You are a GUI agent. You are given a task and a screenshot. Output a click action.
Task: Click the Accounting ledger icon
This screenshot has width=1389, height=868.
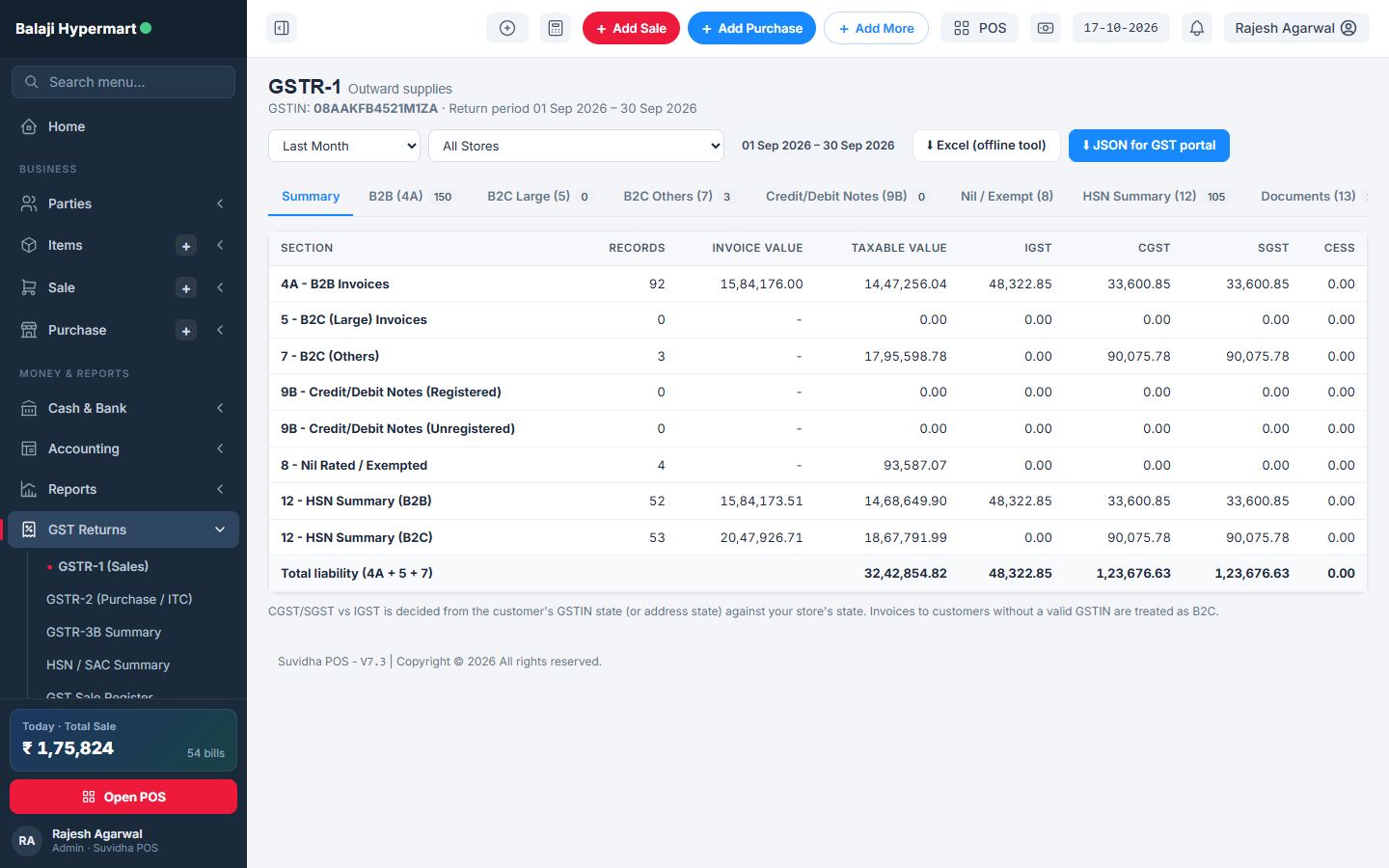[29, 448]
